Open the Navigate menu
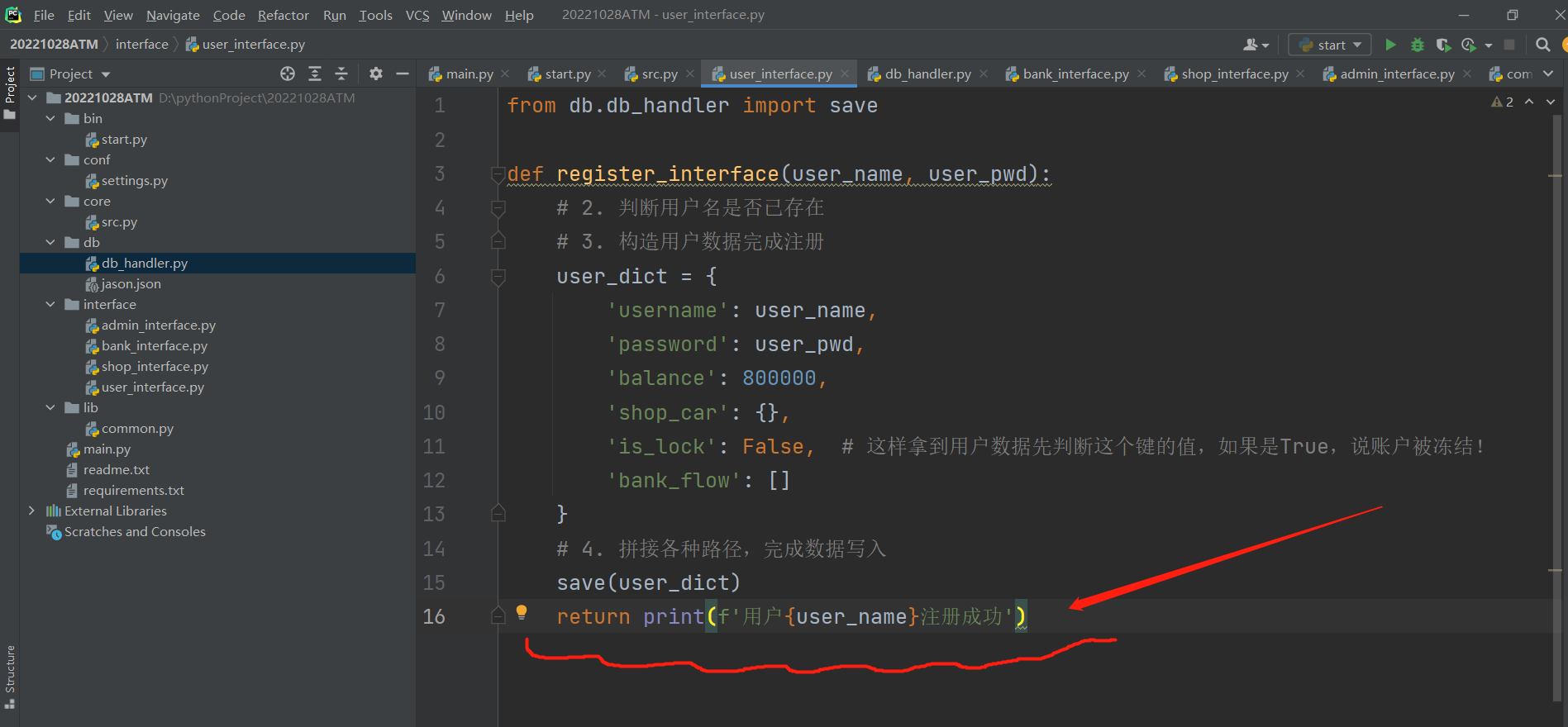Screen dimensions: 1568x727 [173, 15]
